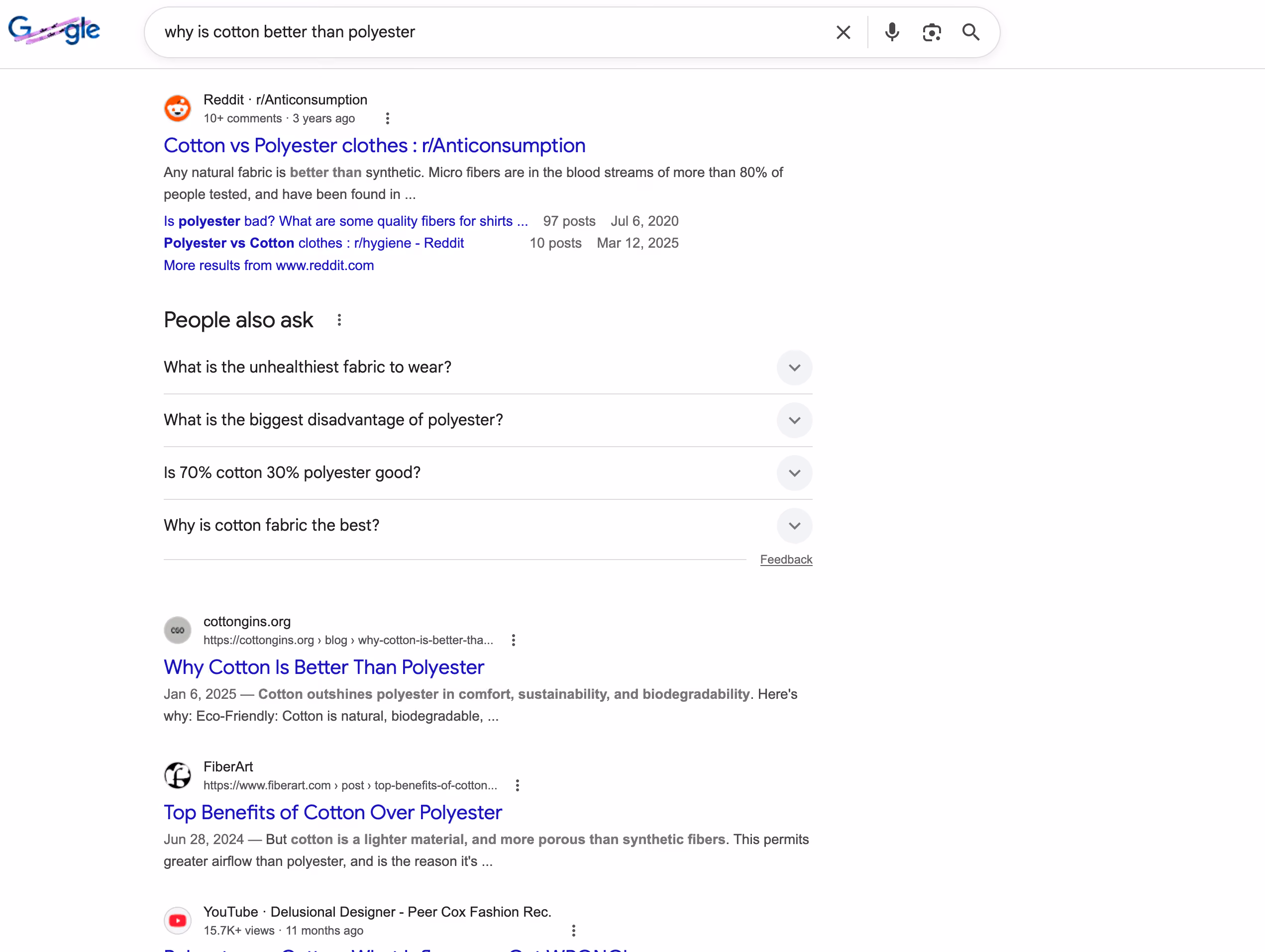Open three-dot menu for Reddit result
This screenshot has width=1265, height=952.
(x=388, y=118)
